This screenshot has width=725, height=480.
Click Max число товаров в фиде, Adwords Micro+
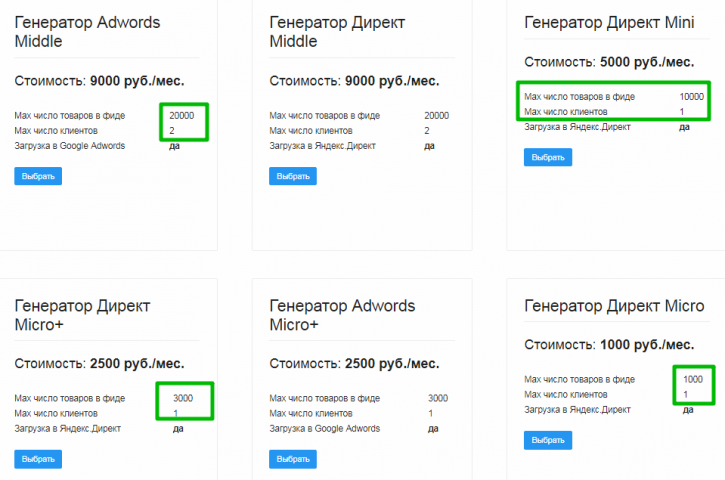click(x=325, y=398)
